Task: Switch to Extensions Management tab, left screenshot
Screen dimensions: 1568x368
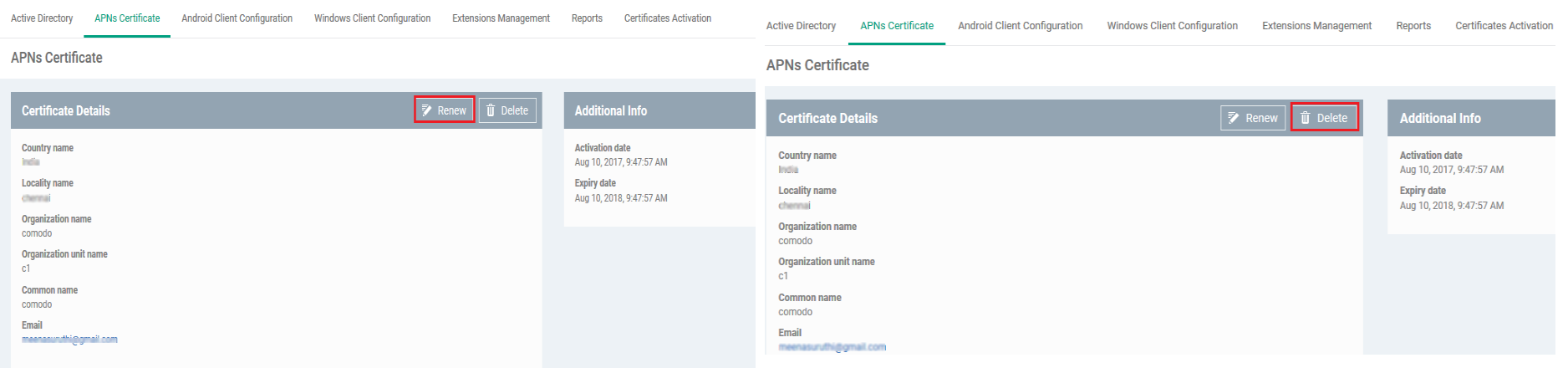Action: coord(501,18)
